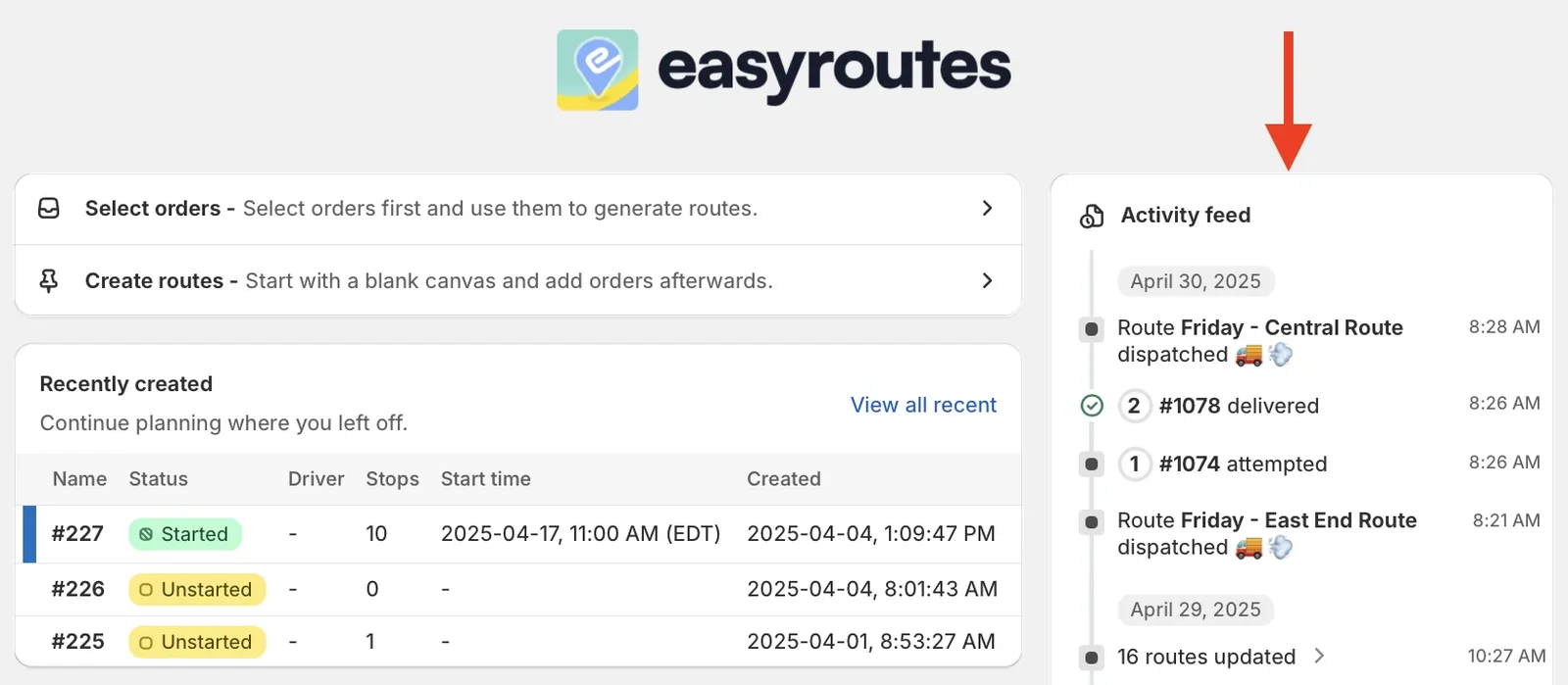Click Unstarted badge on route #226
This screenshot has height=685, width=1568.
point(197,590)
